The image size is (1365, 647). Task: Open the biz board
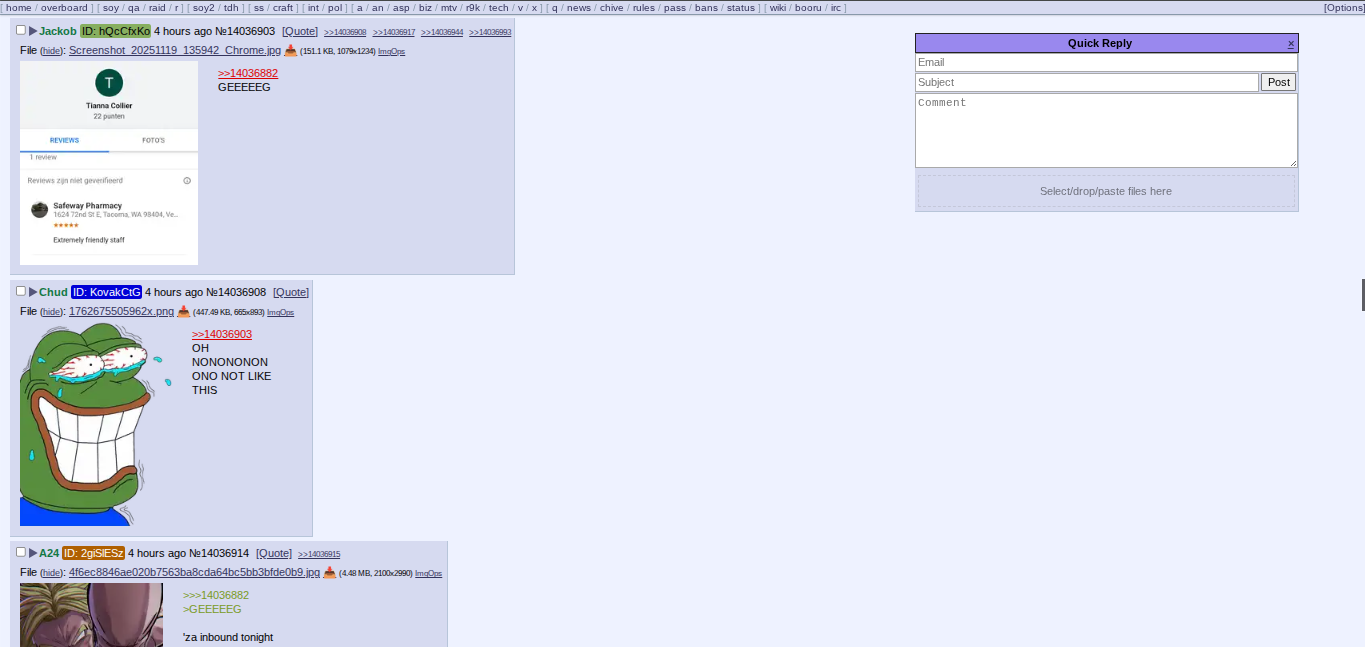425,8
